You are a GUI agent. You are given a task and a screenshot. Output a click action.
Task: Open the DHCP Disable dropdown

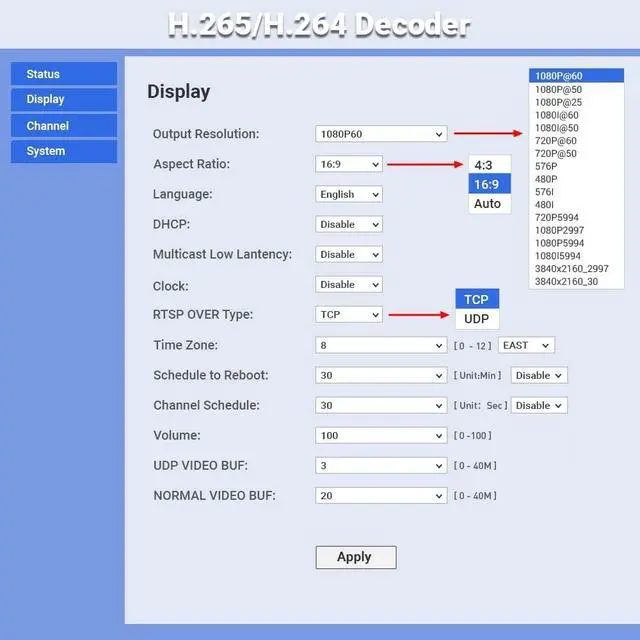tap(349, 224)
